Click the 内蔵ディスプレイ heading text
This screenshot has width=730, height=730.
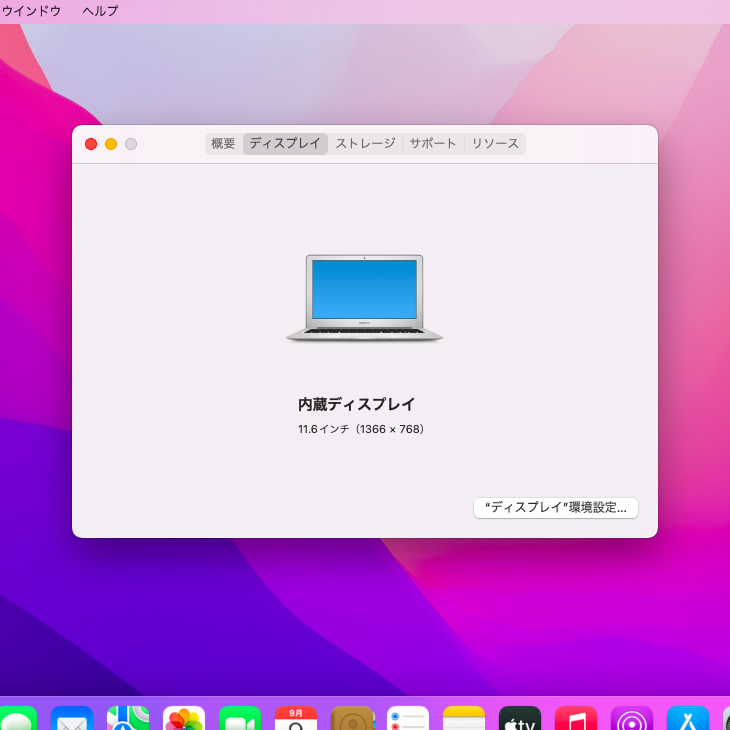pyautogui.click(x=357, y=404)
